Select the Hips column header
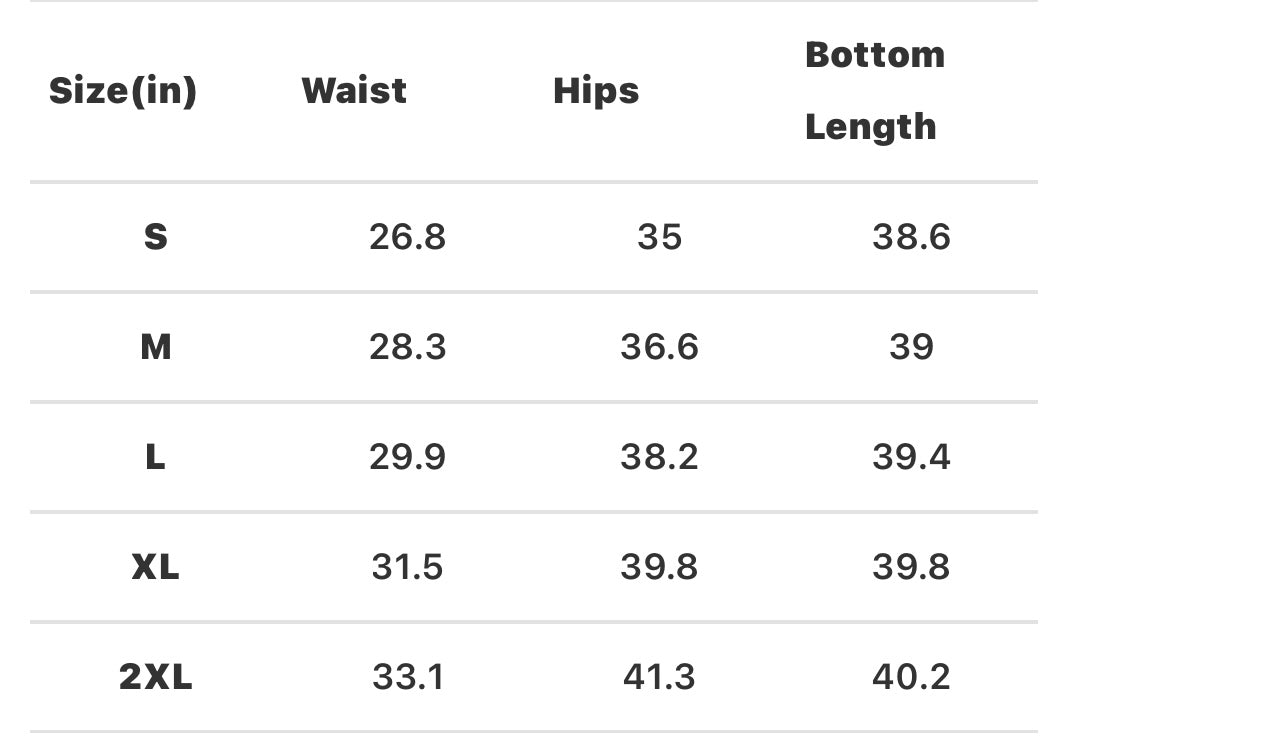 point(596,91)
